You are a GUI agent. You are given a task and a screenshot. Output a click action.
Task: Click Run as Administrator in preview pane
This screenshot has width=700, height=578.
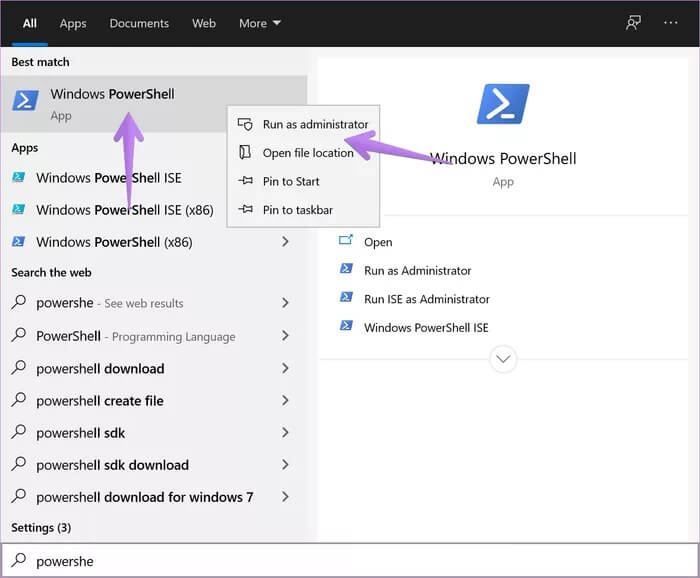[417, 270]
